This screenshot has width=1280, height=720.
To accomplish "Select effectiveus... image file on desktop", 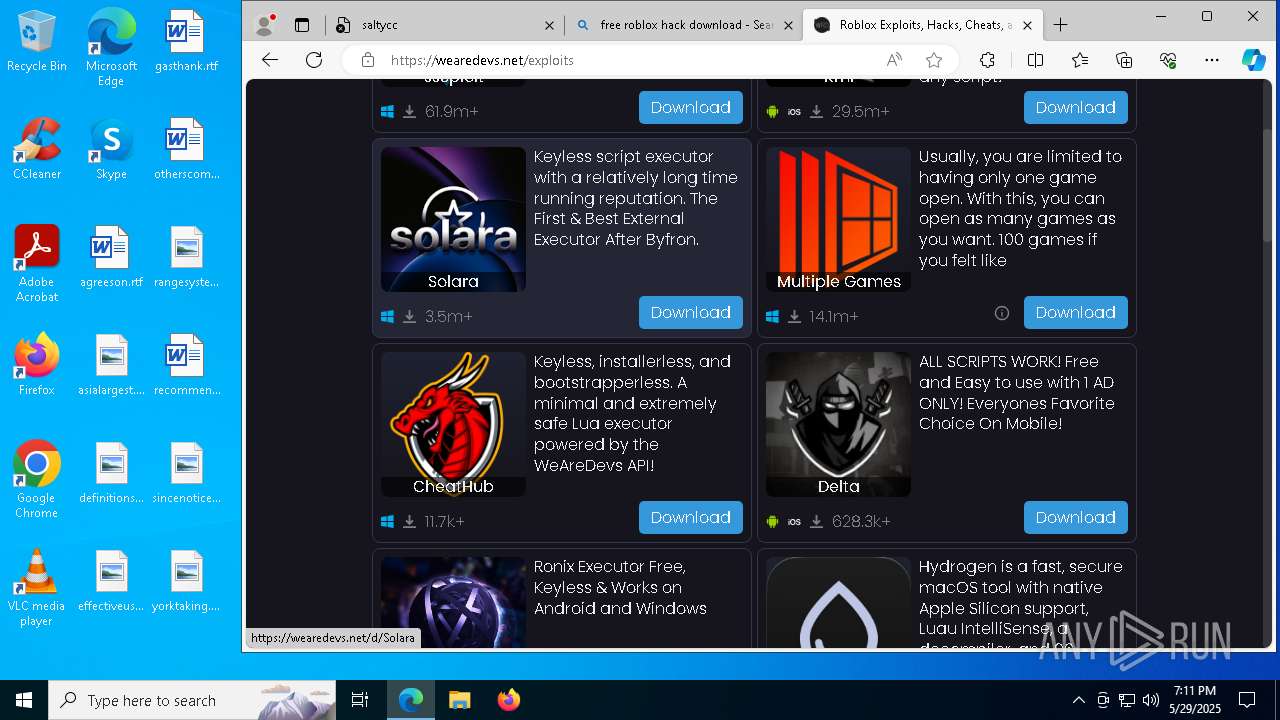I will coord(111,581).
